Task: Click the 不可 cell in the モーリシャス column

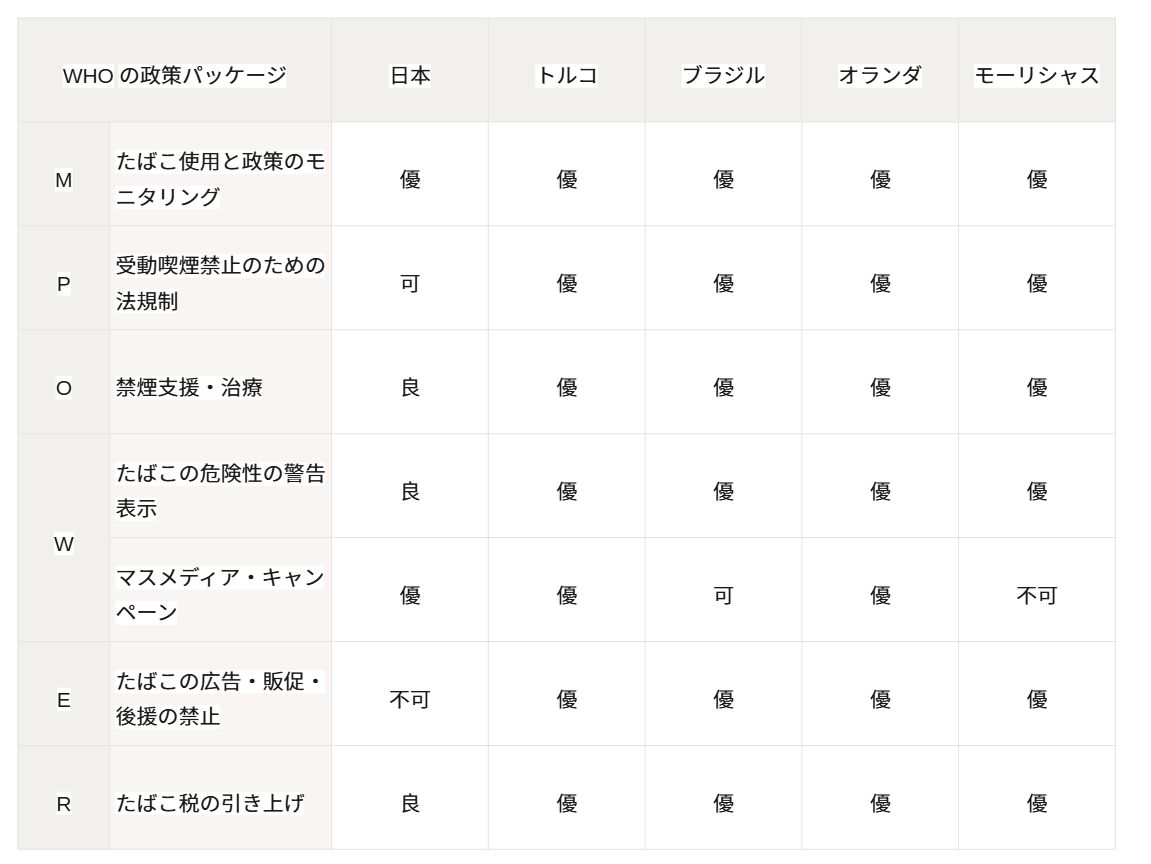Action: tap(1036, 596)
